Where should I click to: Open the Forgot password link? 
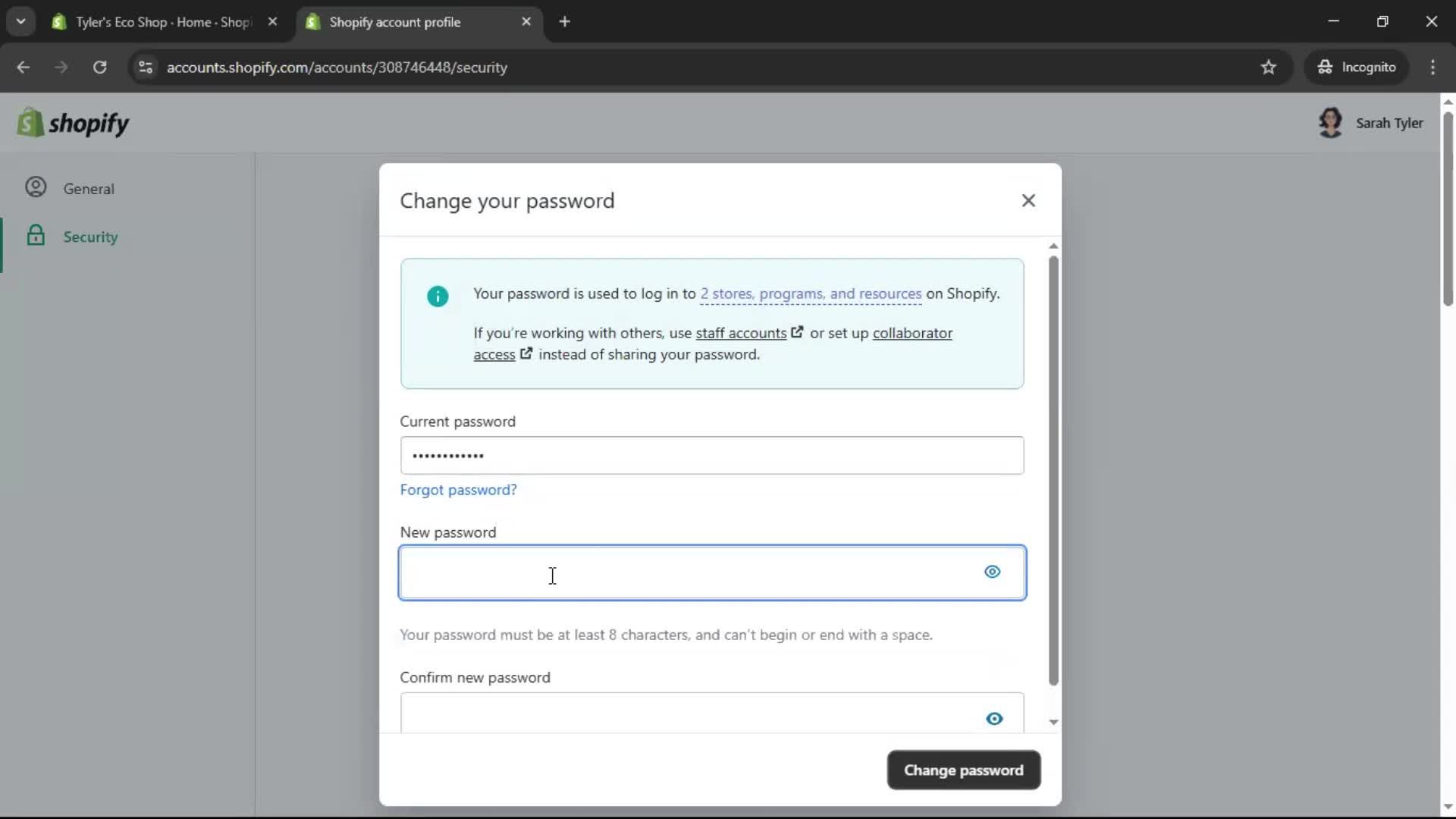(458, 489)
